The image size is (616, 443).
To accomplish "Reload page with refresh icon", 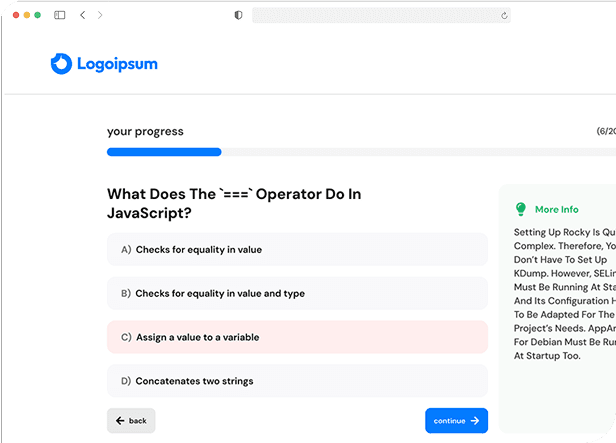I will [504, 15].
